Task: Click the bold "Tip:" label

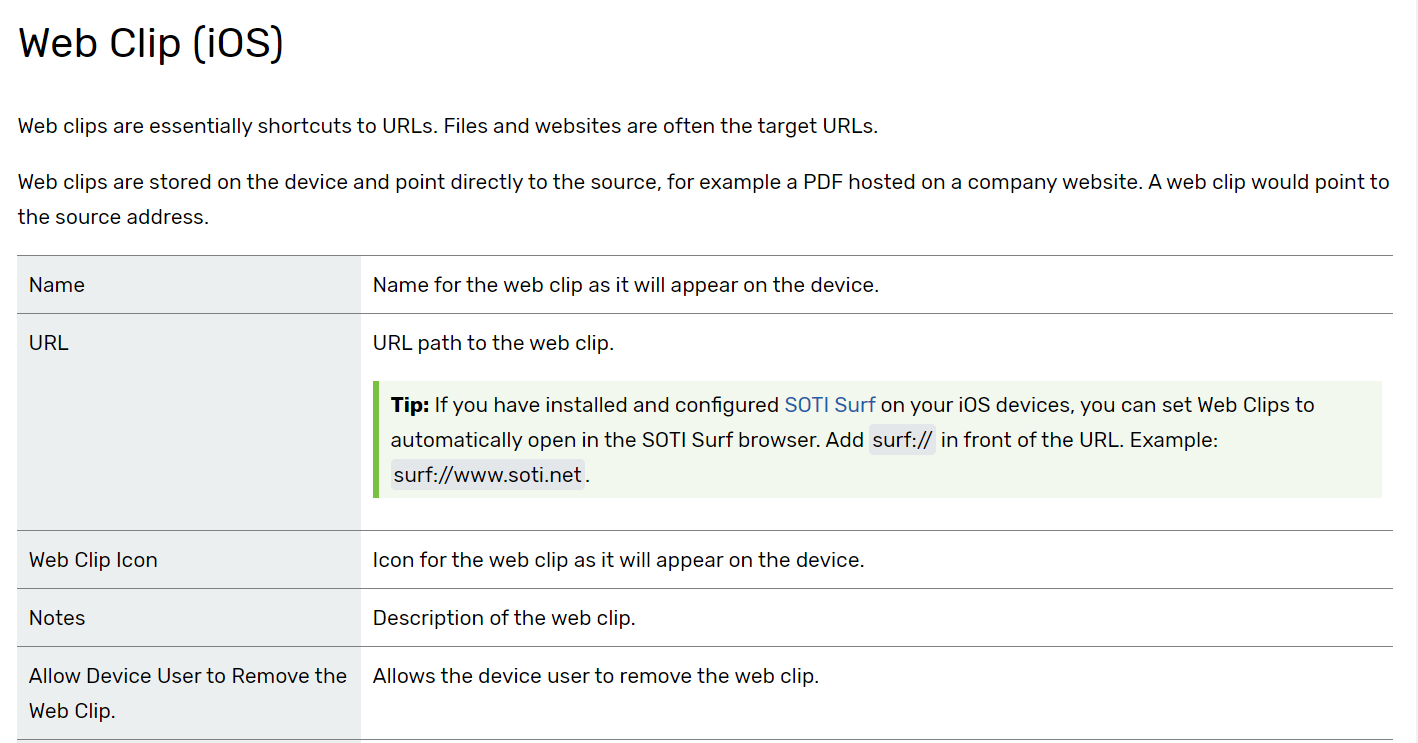Action: point(410,405)
